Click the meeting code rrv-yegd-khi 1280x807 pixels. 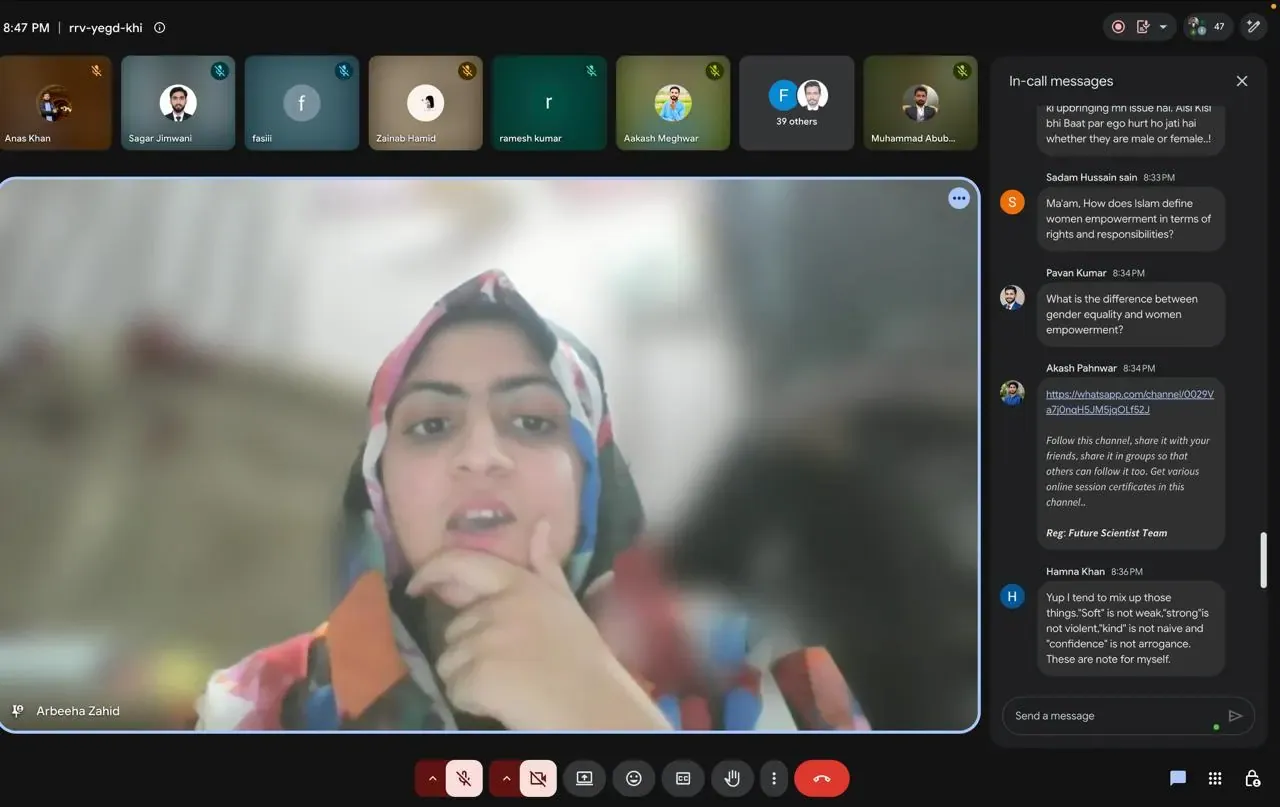click(106, 28)
